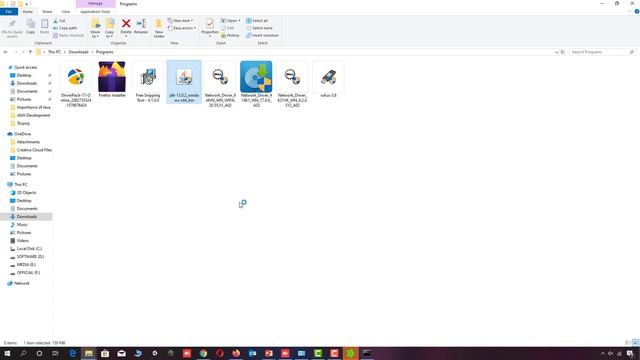Click Select none in the ribbon

pyautogui.click(x=259, y=28)
